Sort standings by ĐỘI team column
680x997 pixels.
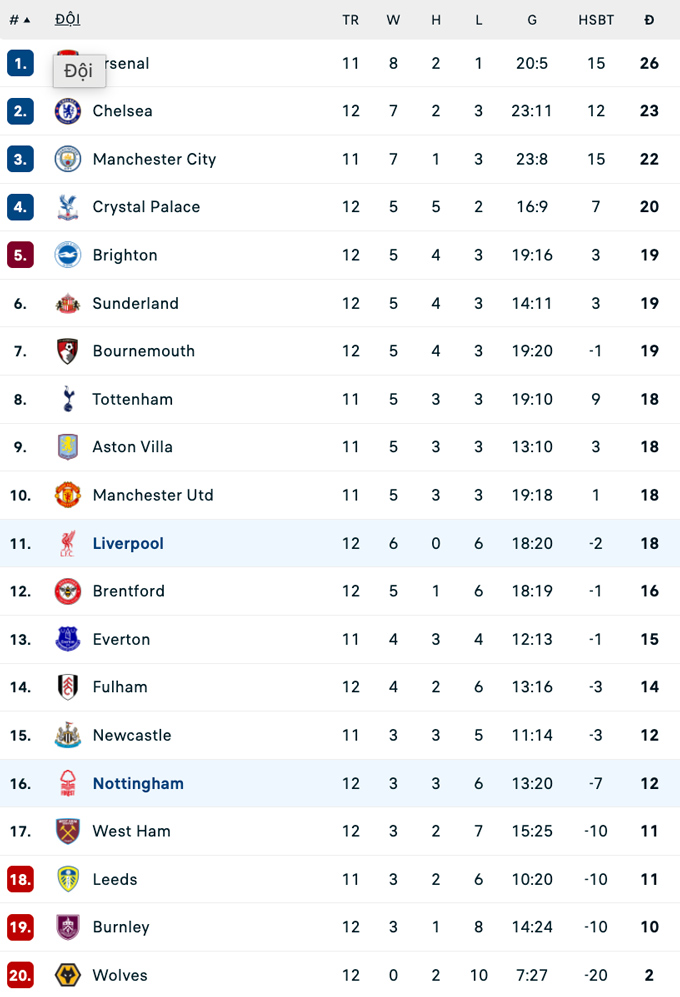[67, 20]
